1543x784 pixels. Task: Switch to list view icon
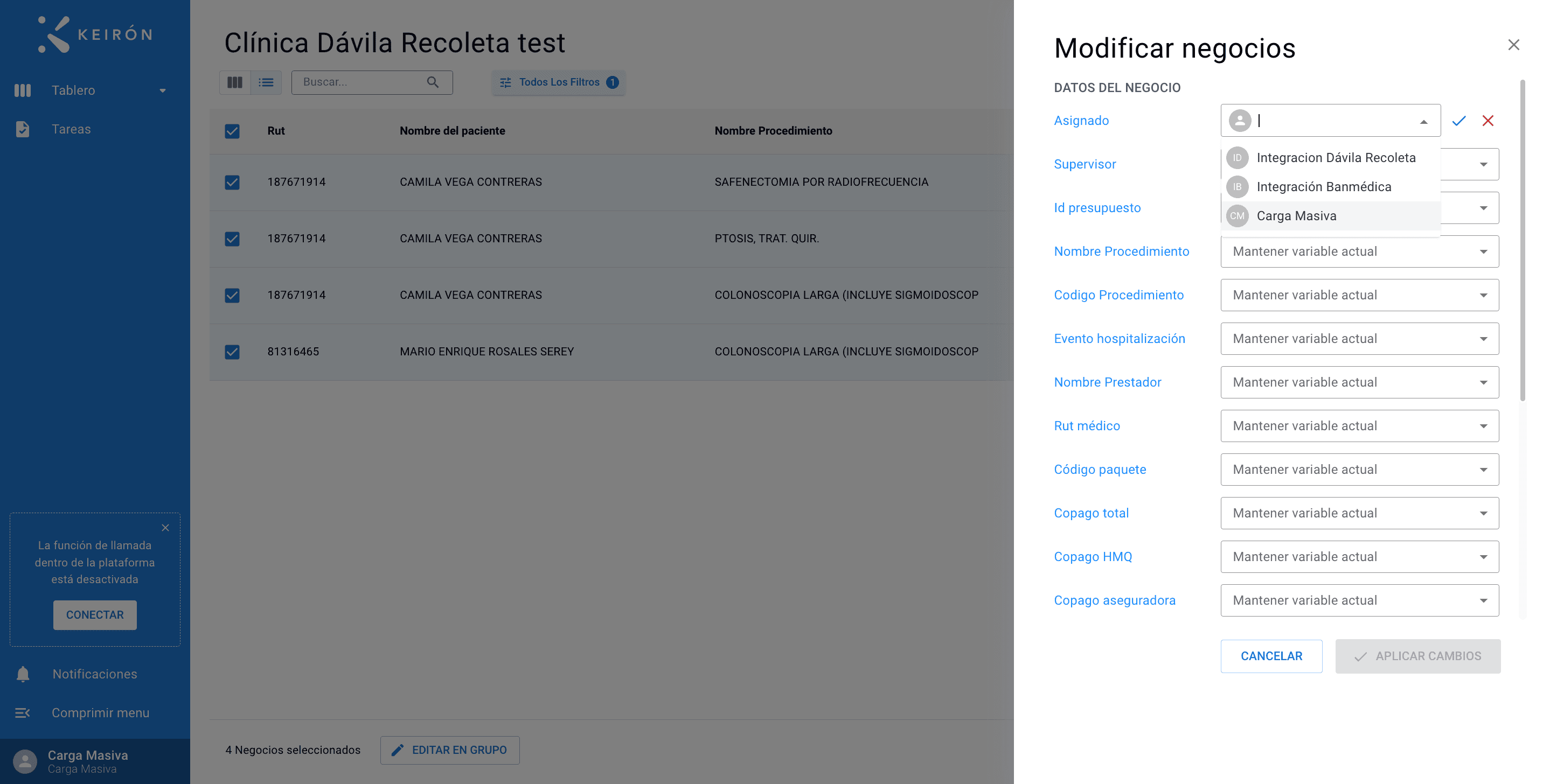pyautogui.click(x=266, y=82)
